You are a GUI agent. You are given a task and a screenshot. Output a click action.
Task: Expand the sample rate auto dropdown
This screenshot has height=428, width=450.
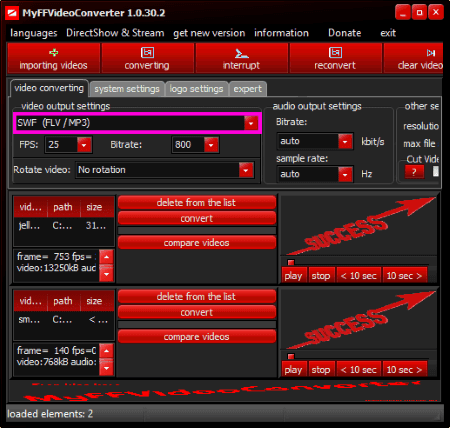point(345,174)
